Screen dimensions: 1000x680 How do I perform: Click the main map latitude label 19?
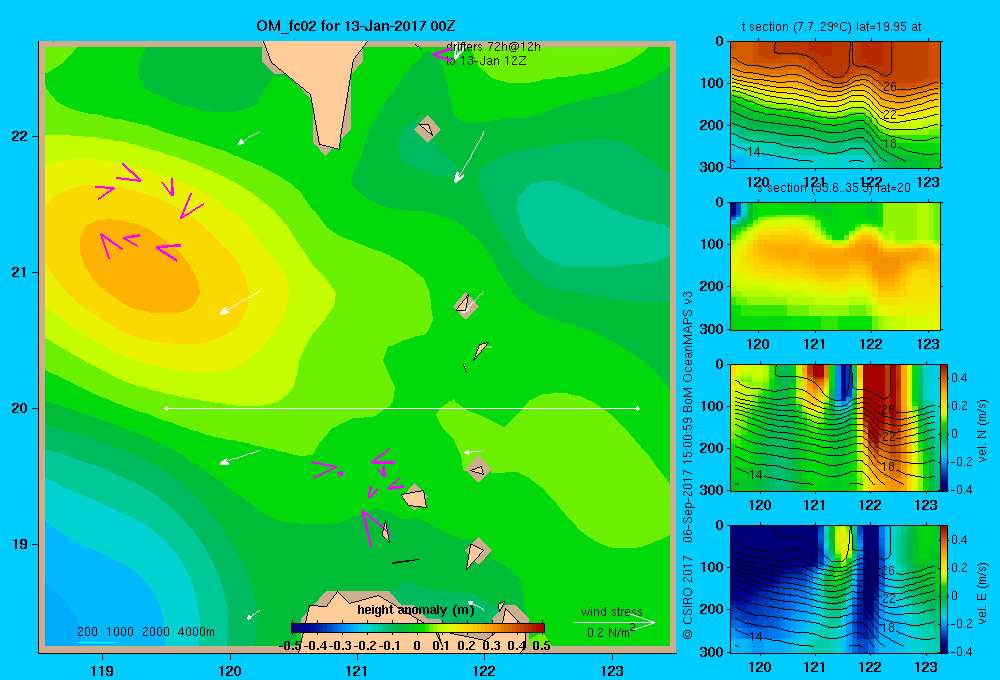pos(20,544)
